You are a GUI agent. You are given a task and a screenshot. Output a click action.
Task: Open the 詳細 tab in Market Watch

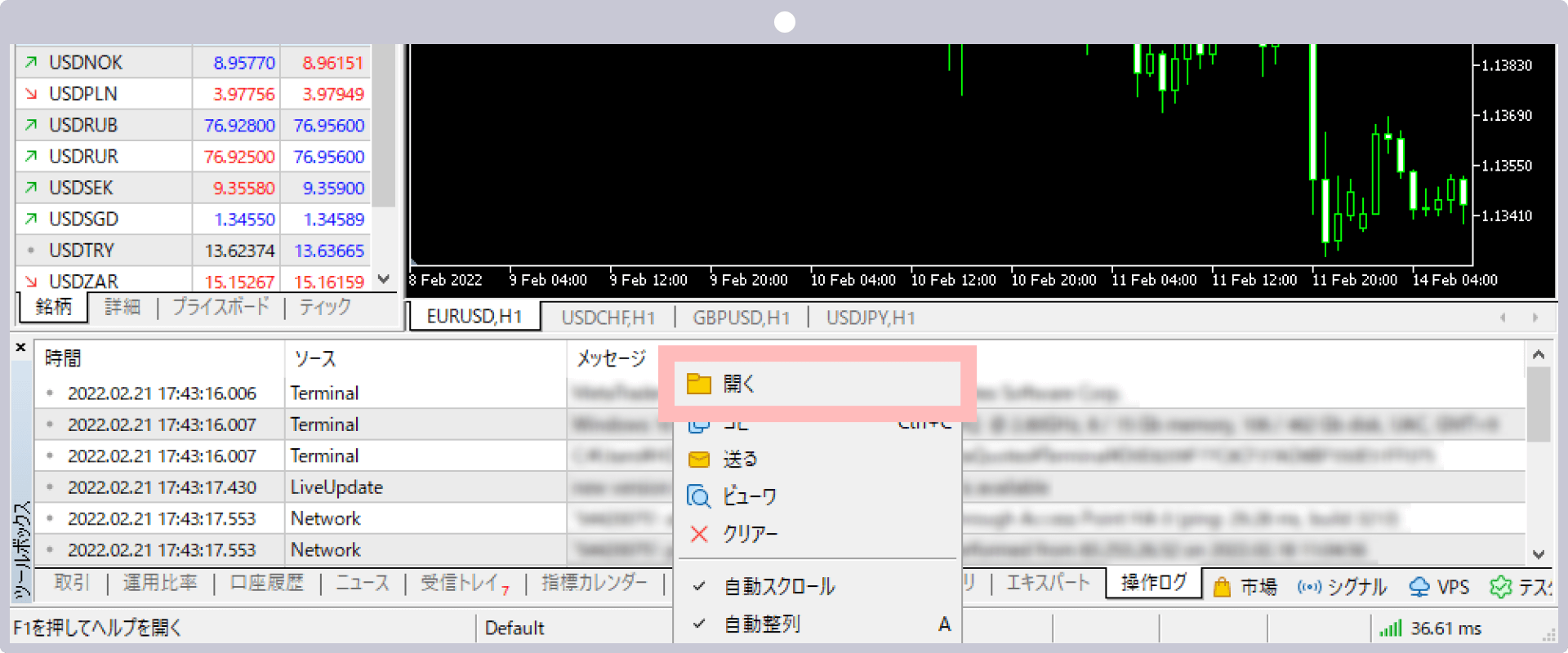122,307
